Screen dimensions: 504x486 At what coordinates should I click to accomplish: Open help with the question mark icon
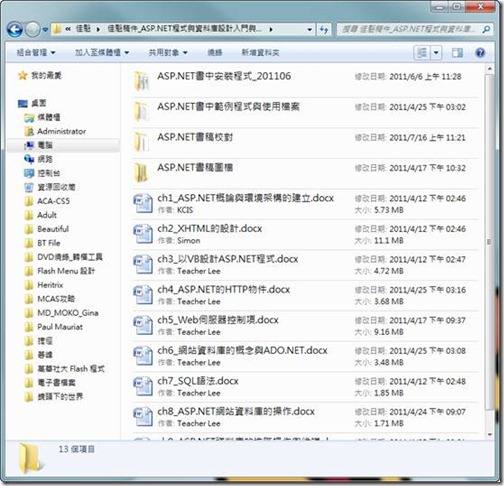point(480,53)
